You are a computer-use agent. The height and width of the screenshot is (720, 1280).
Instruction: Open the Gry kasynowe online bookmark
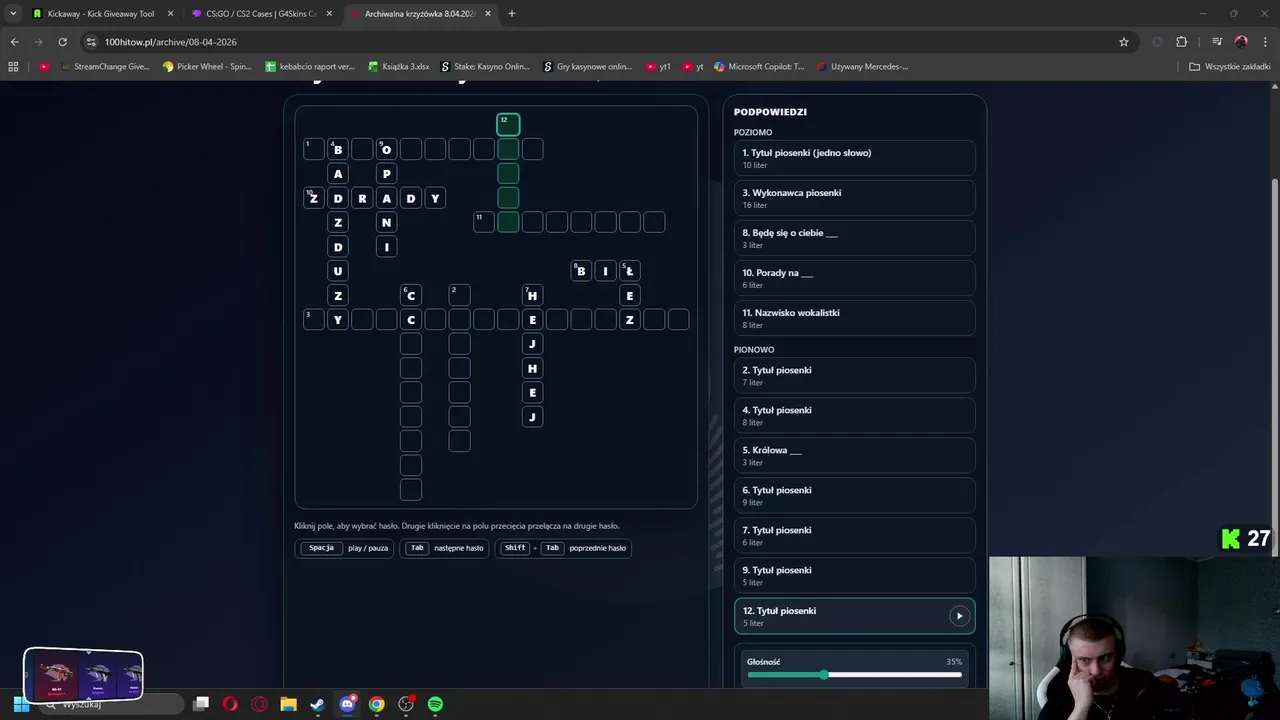(x=588, y=67)
